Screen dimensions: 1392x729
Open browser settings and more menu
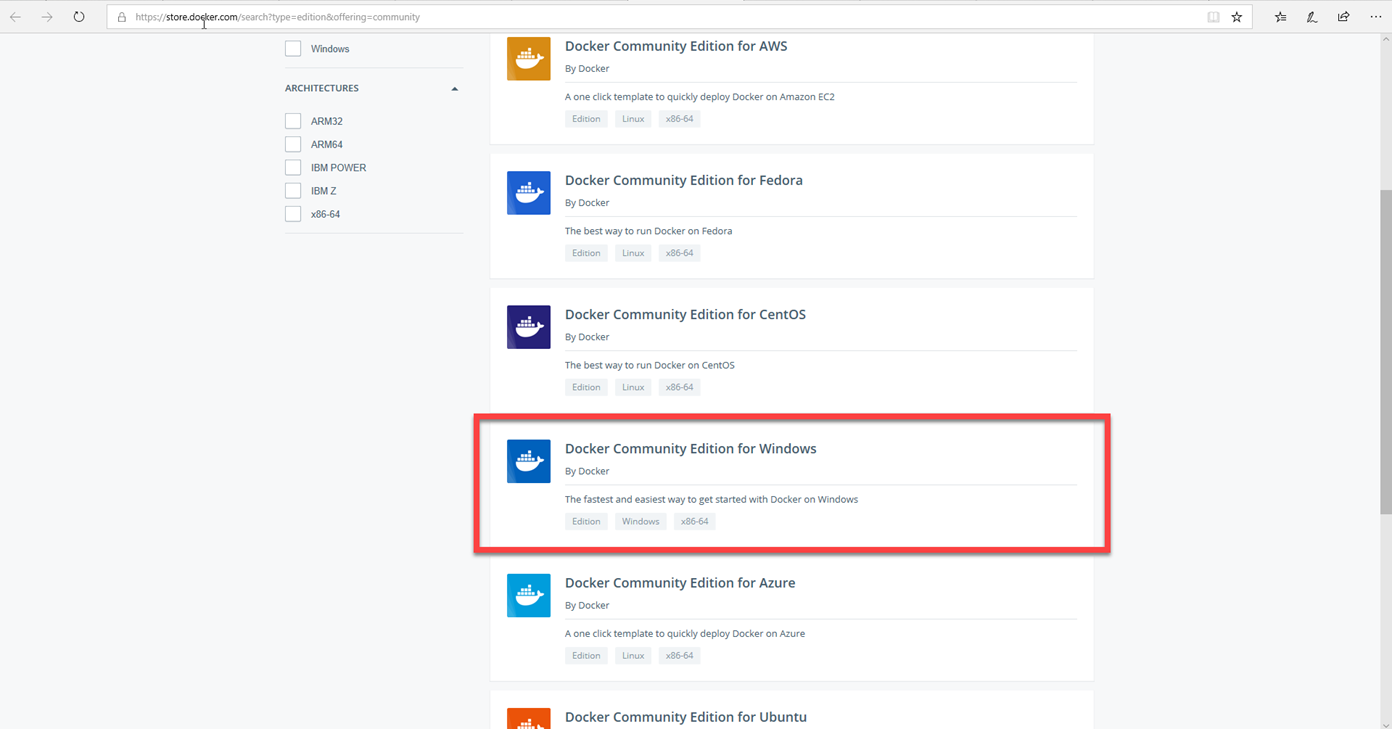pos(1376,17)
